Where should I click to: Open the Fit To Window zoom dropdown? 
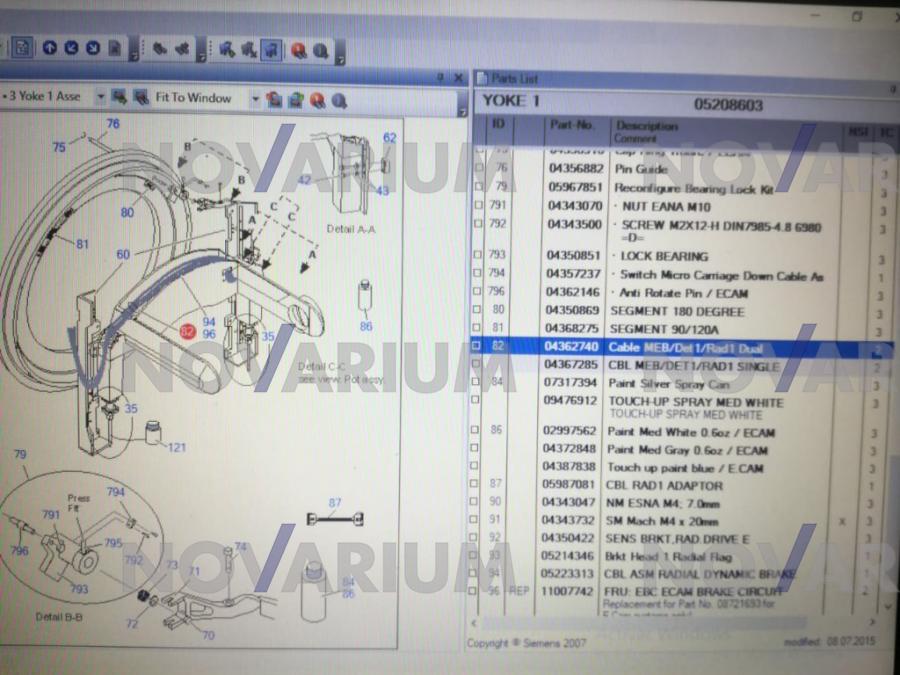pos(254,98)
